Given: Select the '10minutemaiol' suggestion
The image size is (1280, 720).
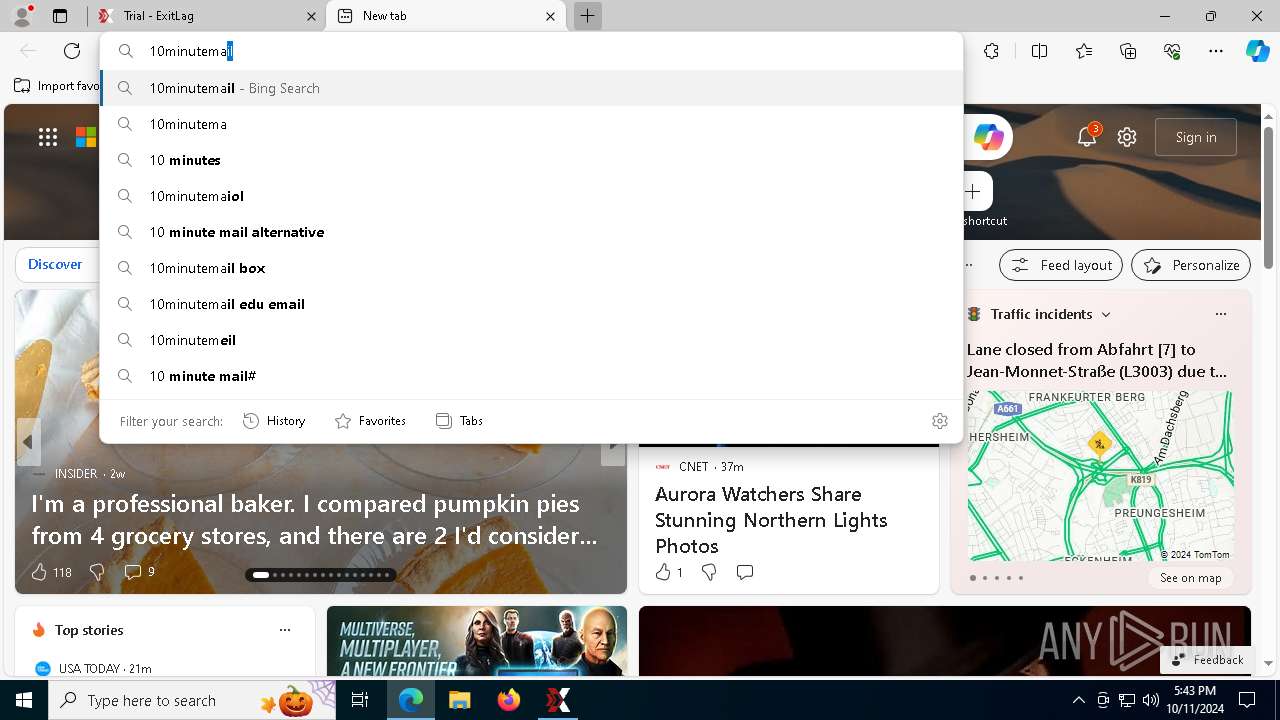Looking at the screenshot, I should point(531,196).
